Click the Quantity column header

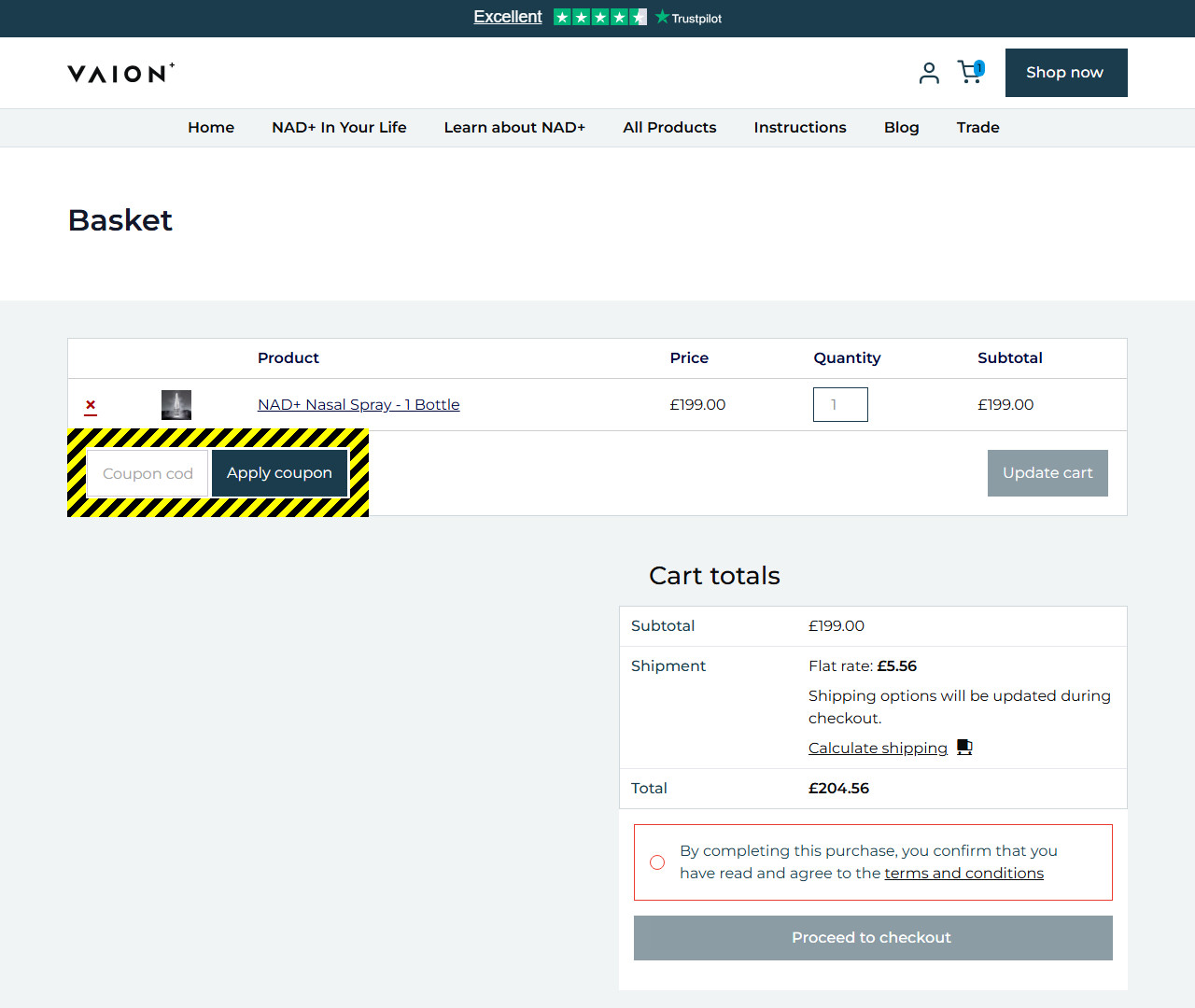coord(847,358)
